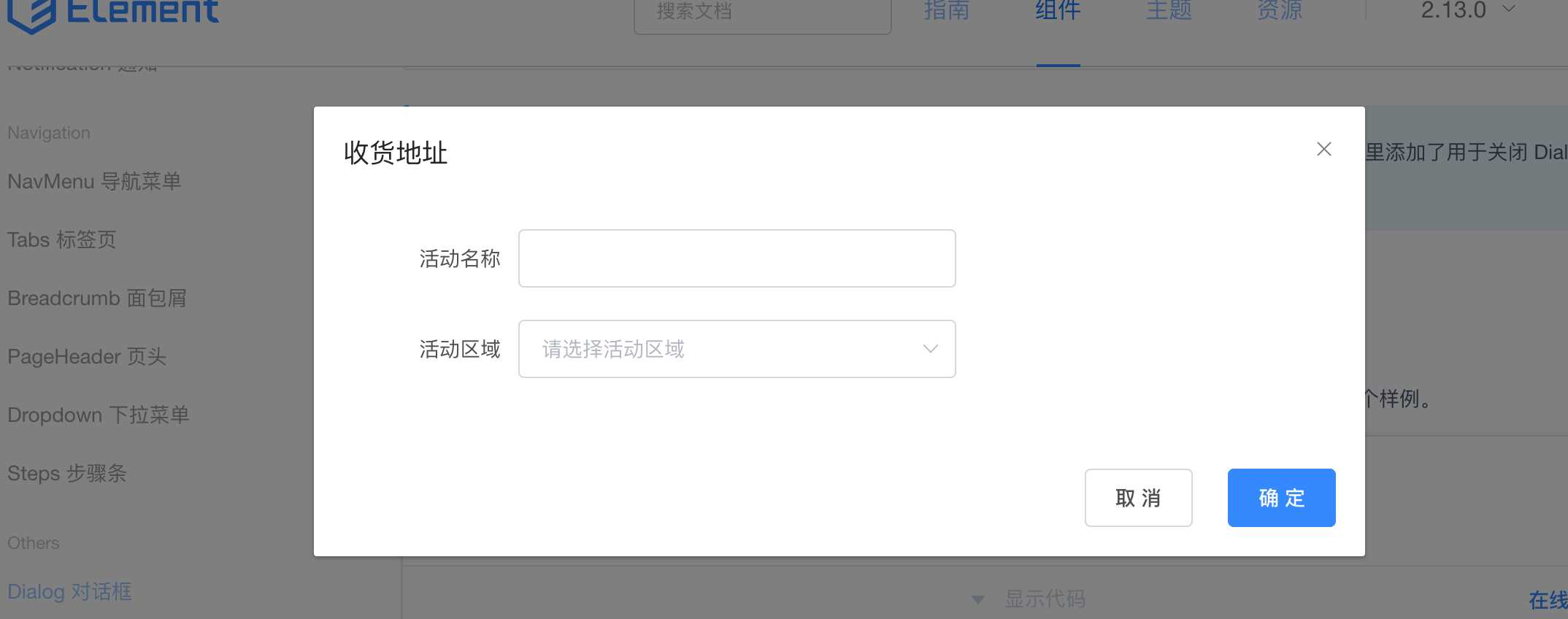The width and height of the screenshot is (1568, 619).
Task: Open Tabs 标签页 in the sidebar
Action: pos(61,239)
